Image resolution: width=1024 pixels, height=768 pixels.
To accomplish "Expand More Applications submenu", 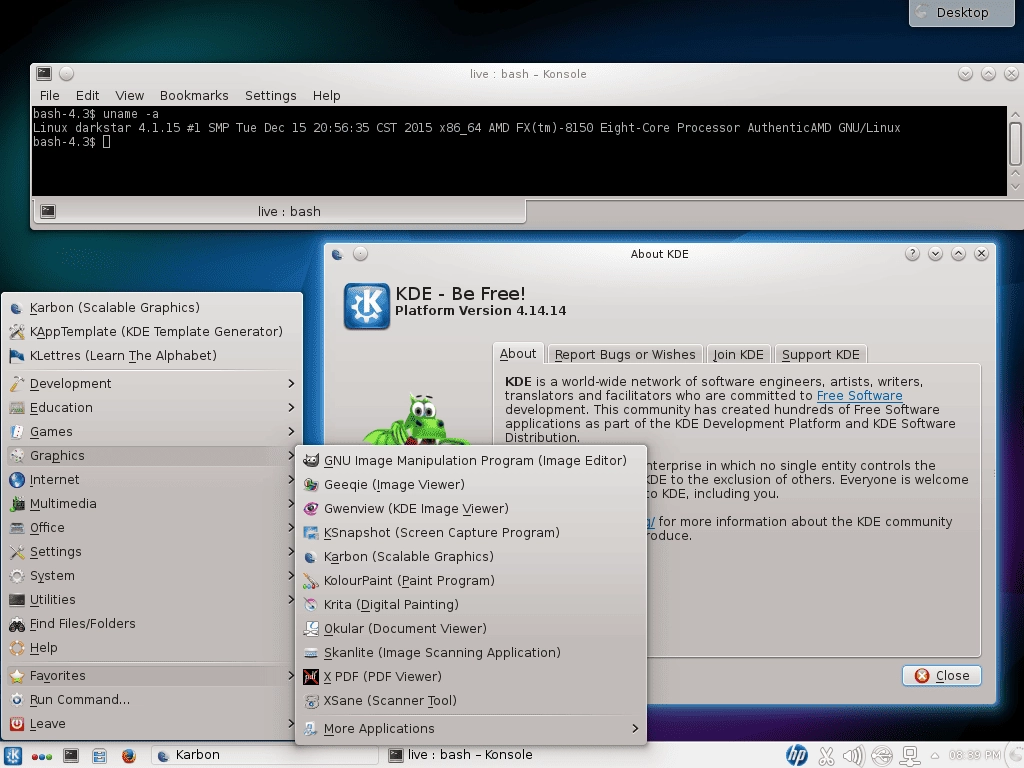I will (x=470, y=729).
